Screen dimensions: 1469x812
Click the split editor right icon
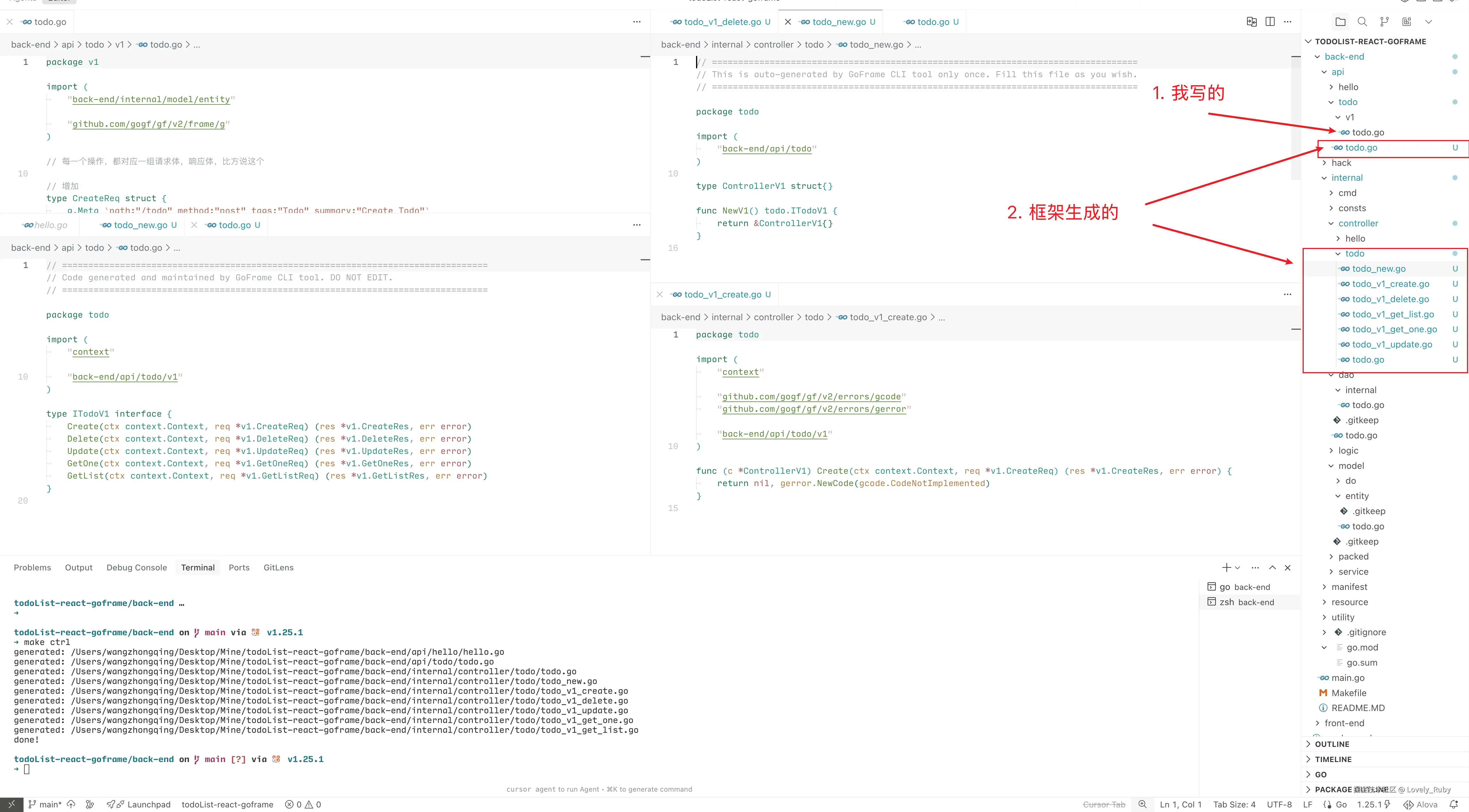(x=1270, y=22)
